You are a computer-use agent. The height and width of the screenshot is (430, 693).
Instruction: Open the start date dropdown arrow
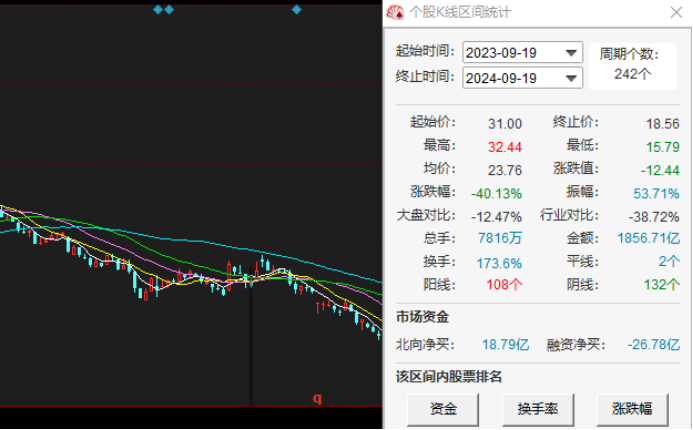coord(571,53)
